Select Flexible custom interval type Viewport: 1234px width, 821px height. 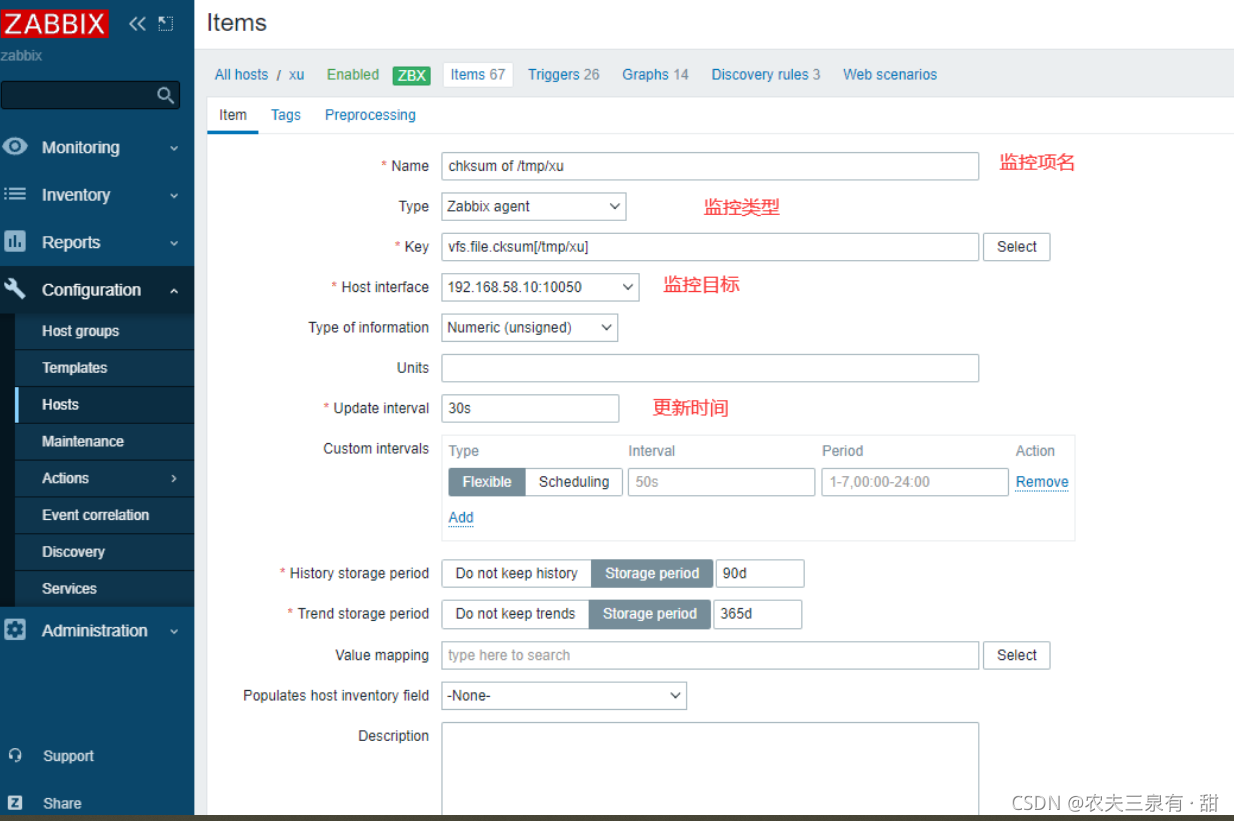tap(486, 482)
